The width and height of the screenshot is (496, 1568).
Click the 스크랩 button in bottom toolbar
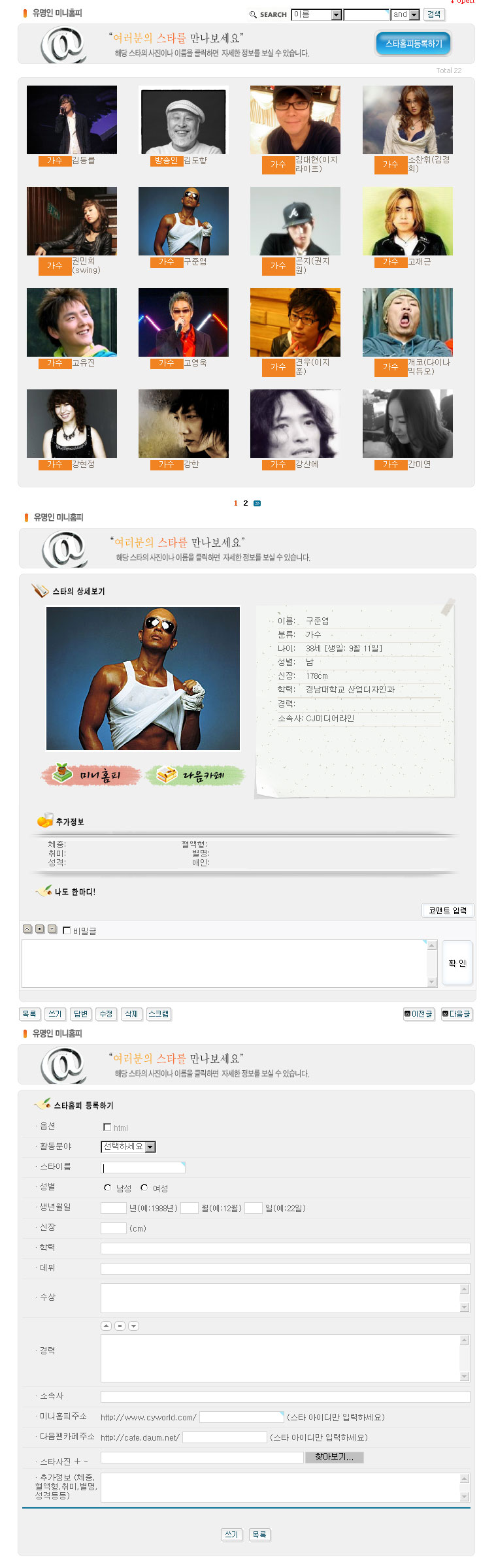tap(159, 1014)
